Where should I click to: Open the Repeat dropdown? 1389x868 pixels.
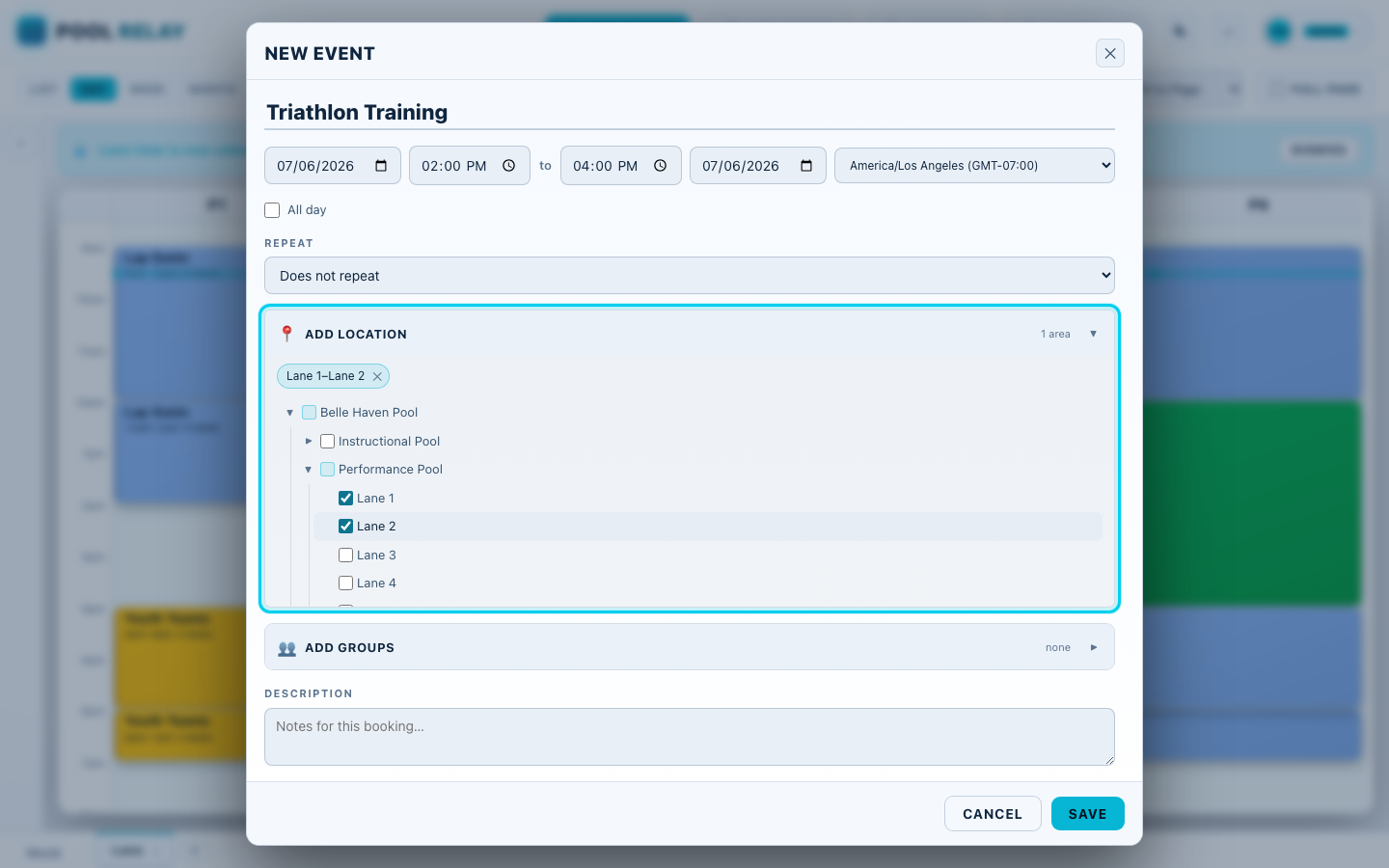tap(690, 276)
